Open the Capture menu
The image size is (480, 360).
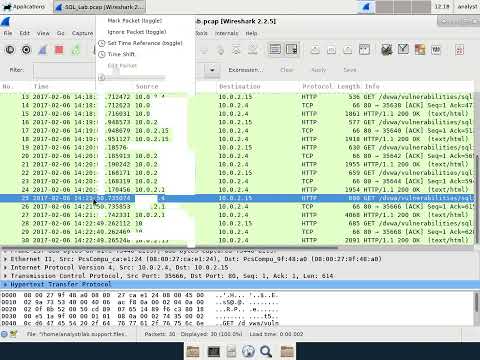click(x=82, y=33)
